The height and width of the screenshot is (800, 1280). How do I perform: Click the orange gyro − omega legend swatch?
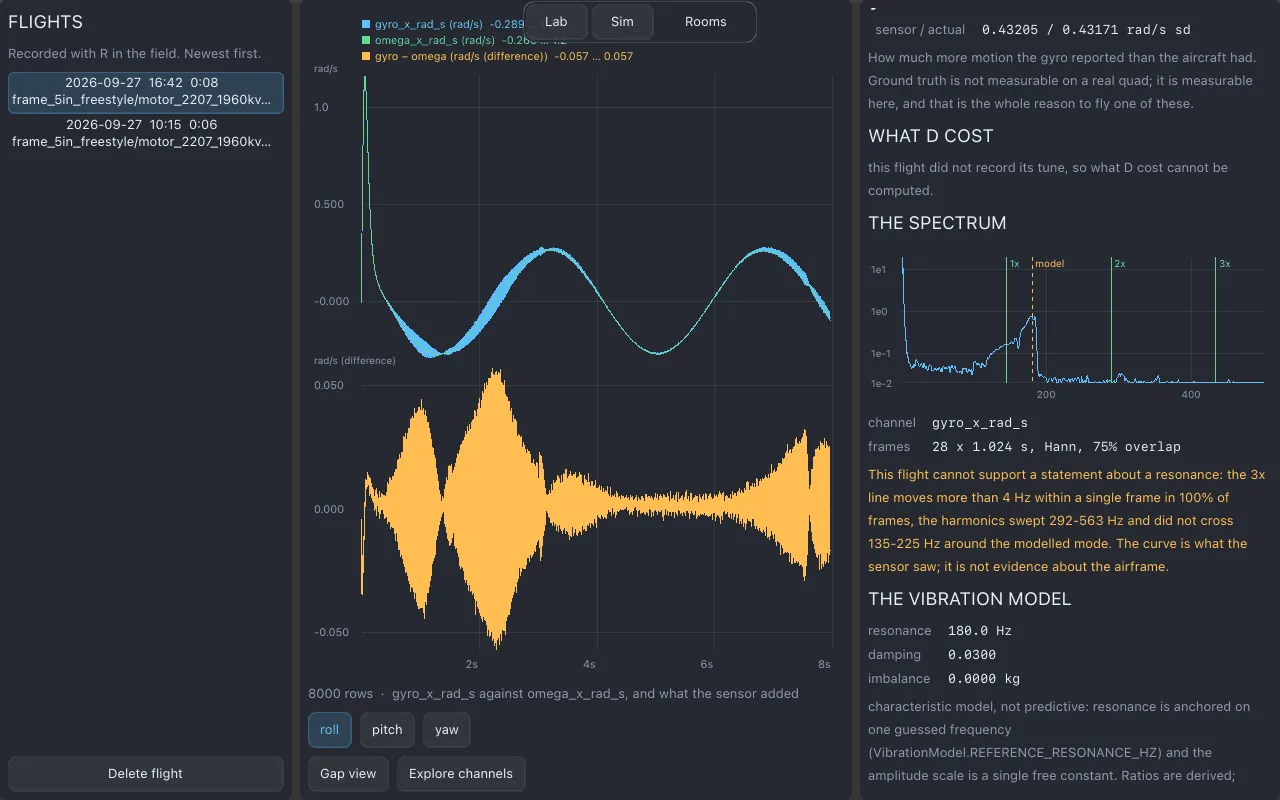coord(366,57)
